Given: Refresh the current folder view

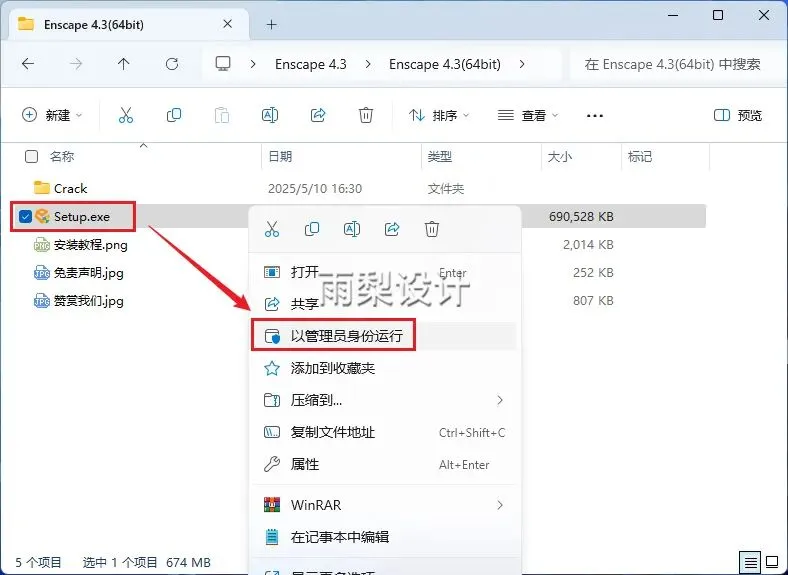Looking at the screenshot, I should coord(172,64).
